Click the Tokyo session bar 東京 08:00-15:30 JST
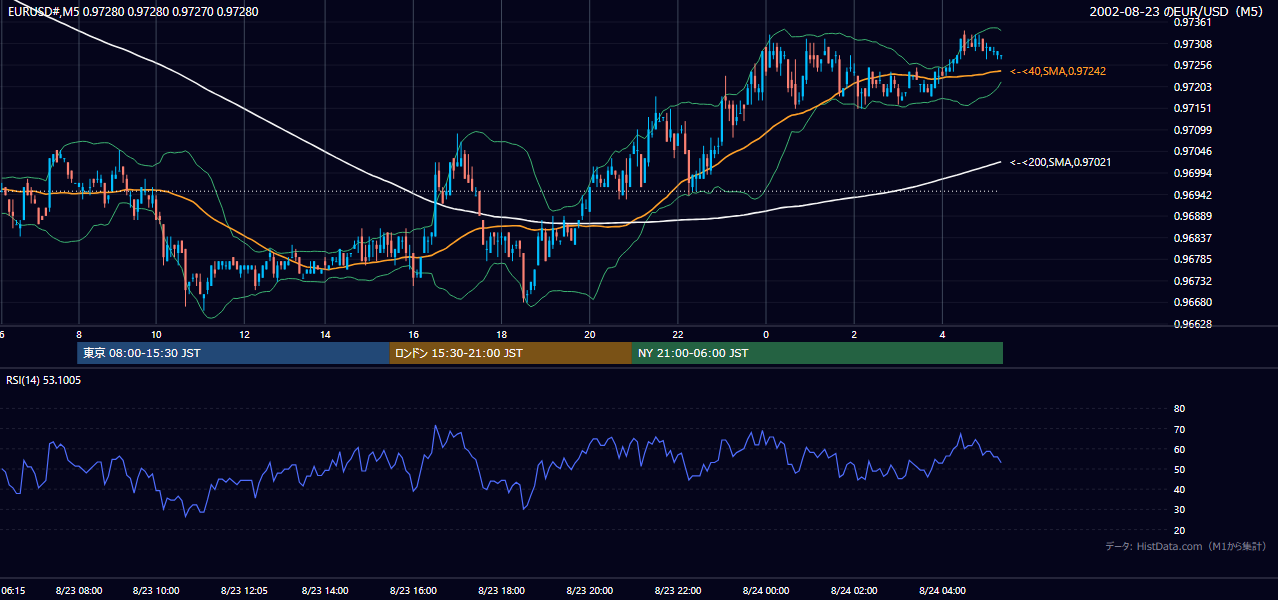Viewport: 1278px width, 600px height. tap(233, 353)
